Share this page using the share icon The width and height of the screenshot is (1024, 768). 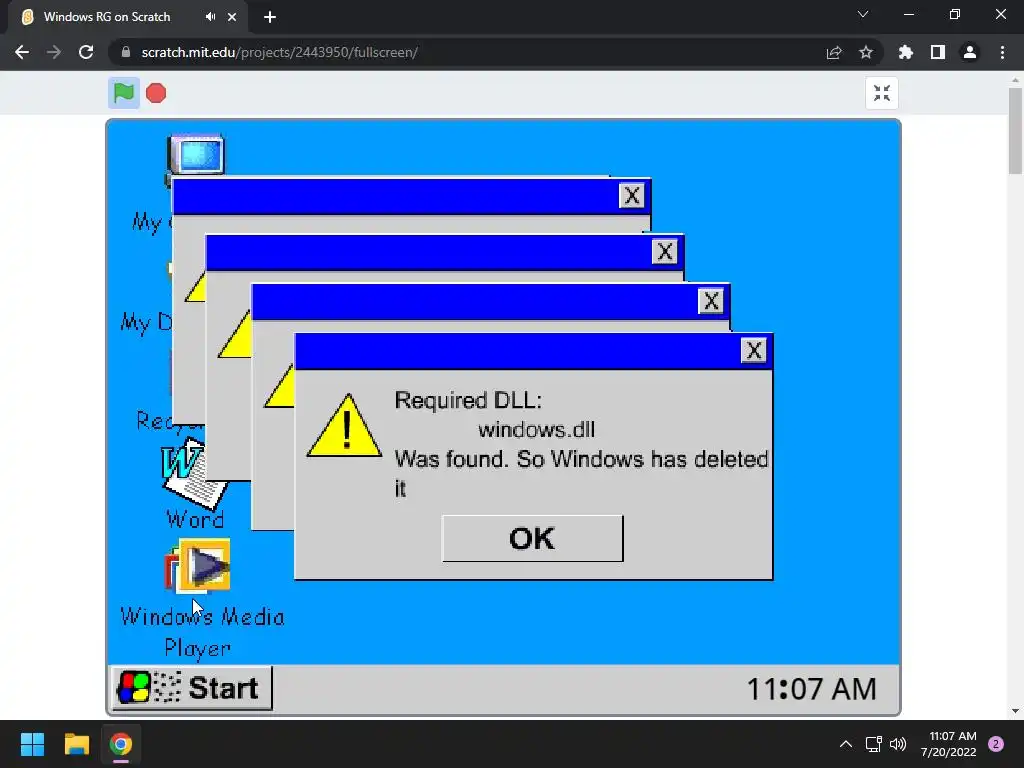point(834,52)
